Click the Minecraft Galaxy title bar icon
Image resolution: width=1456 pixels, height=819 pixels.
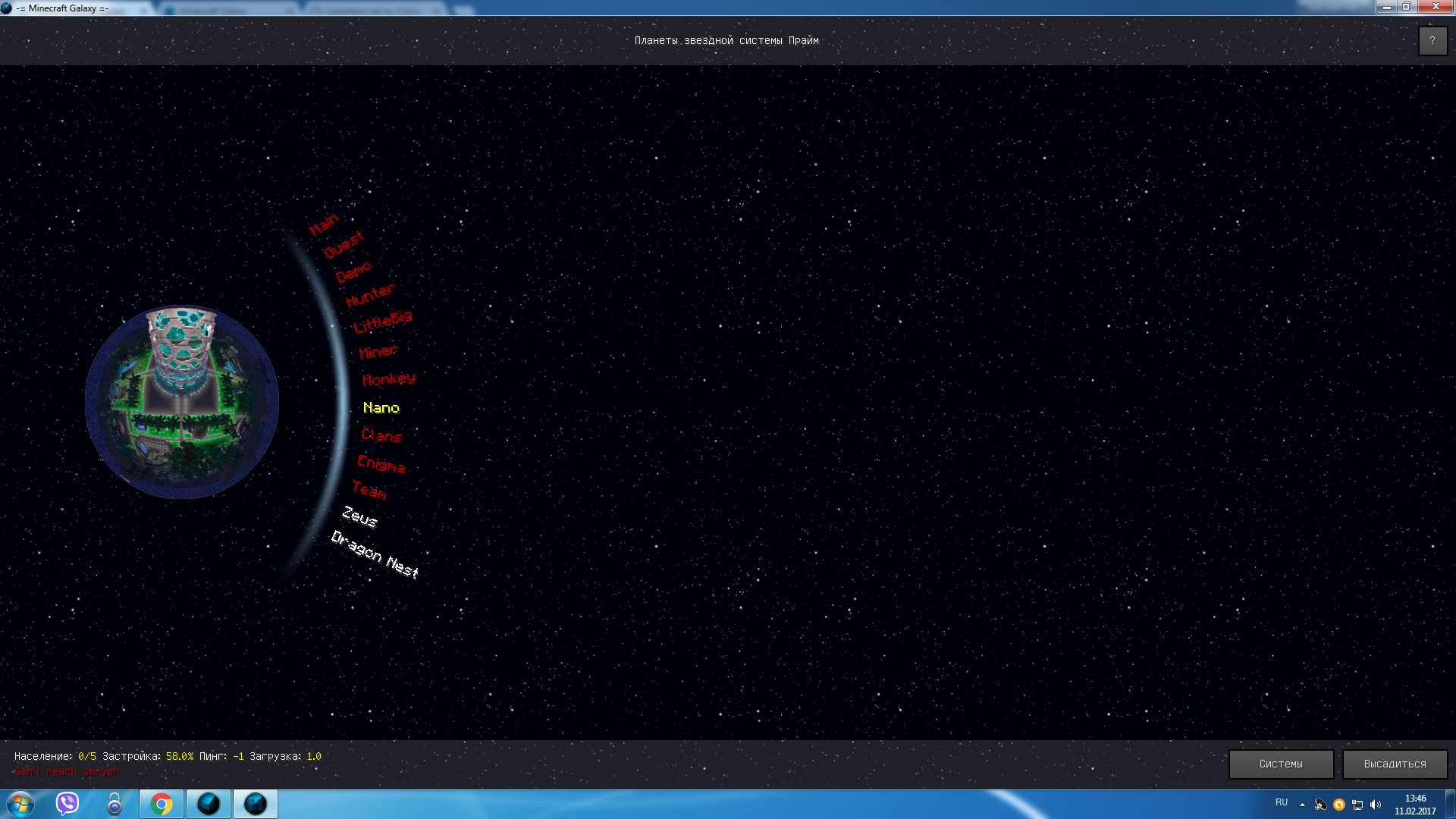coord(7,8)
